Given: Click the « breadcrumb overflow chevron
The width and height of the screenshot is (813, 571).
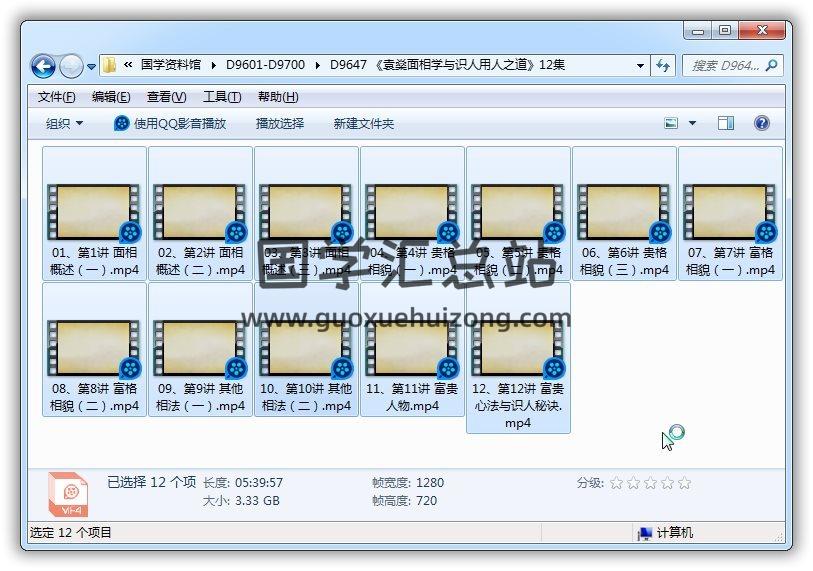Looking at the screenshot, I should [x=128, y=65].
